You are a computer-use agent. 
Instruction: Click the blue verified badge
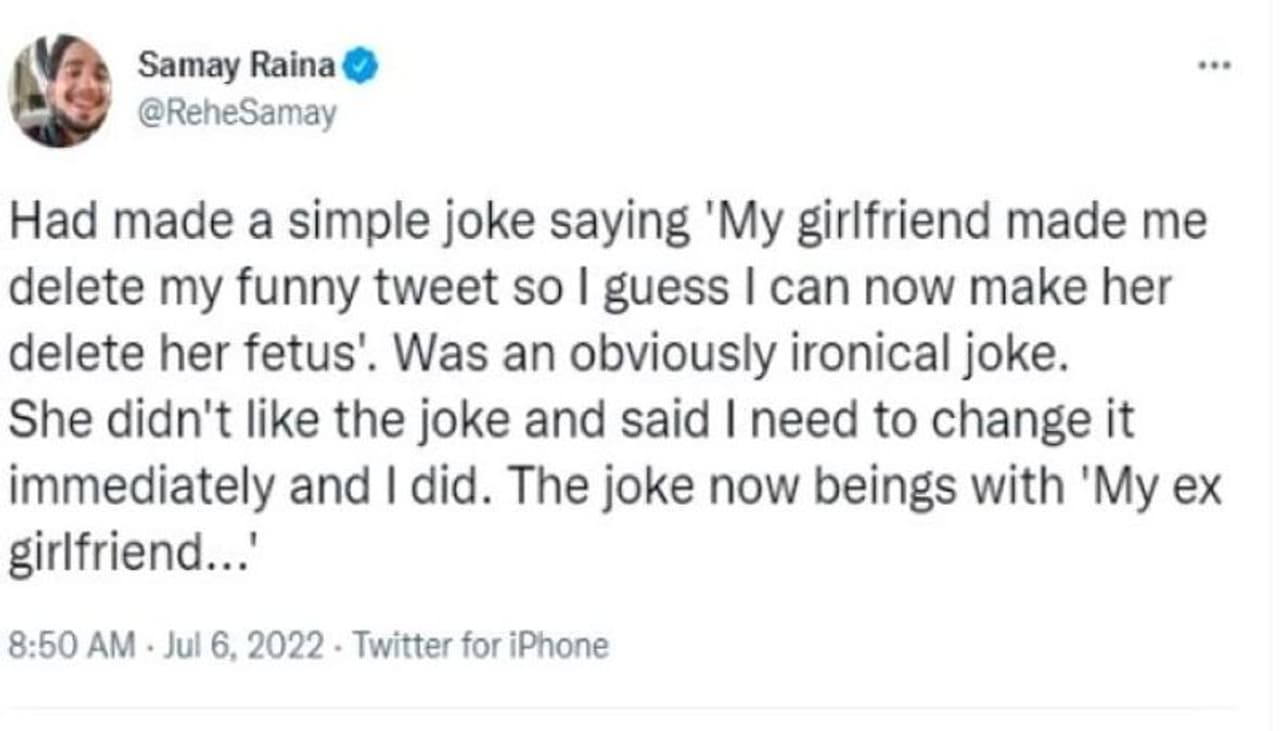pos(361,67)
